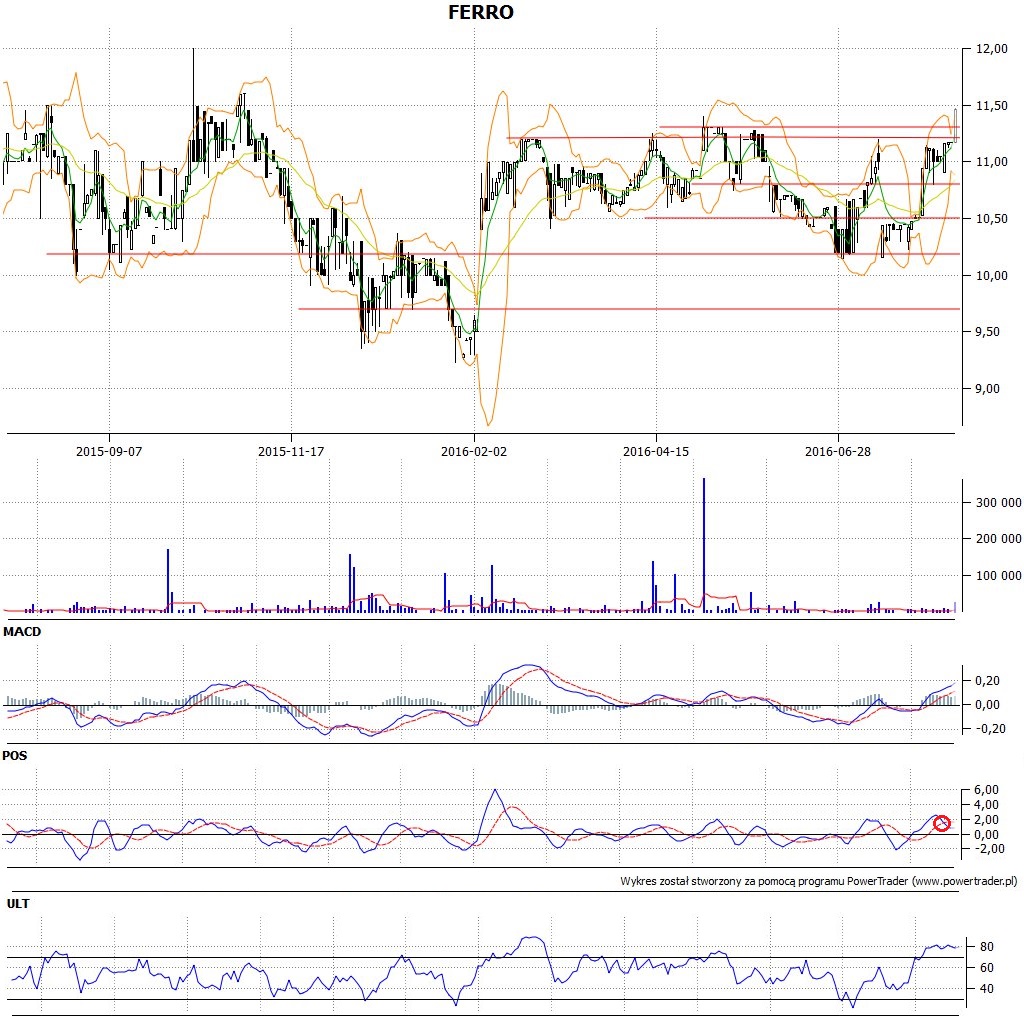This screenshot has height=1017, width=1024.
Task: Click the tallest volume bar above 300 000
Action: (703, 545)
